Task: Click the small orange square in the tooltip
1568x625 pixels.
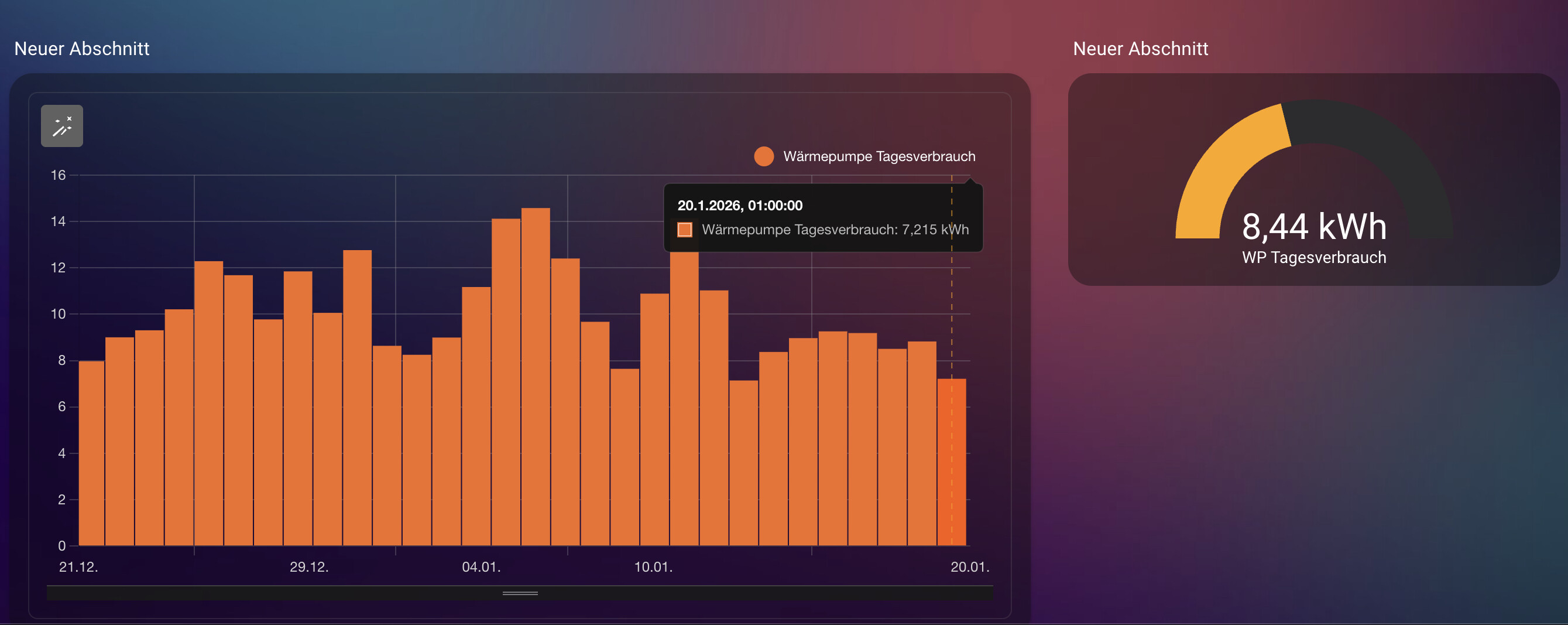Action: 685,230
